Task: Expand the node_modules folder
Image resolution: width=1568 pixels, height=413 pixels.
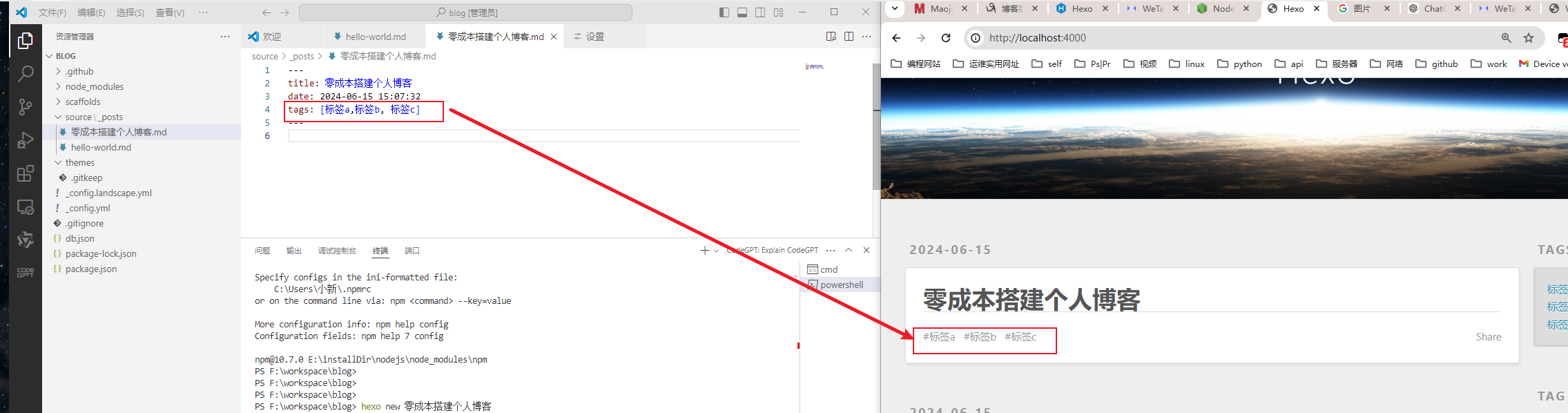Action: [94, 86]
